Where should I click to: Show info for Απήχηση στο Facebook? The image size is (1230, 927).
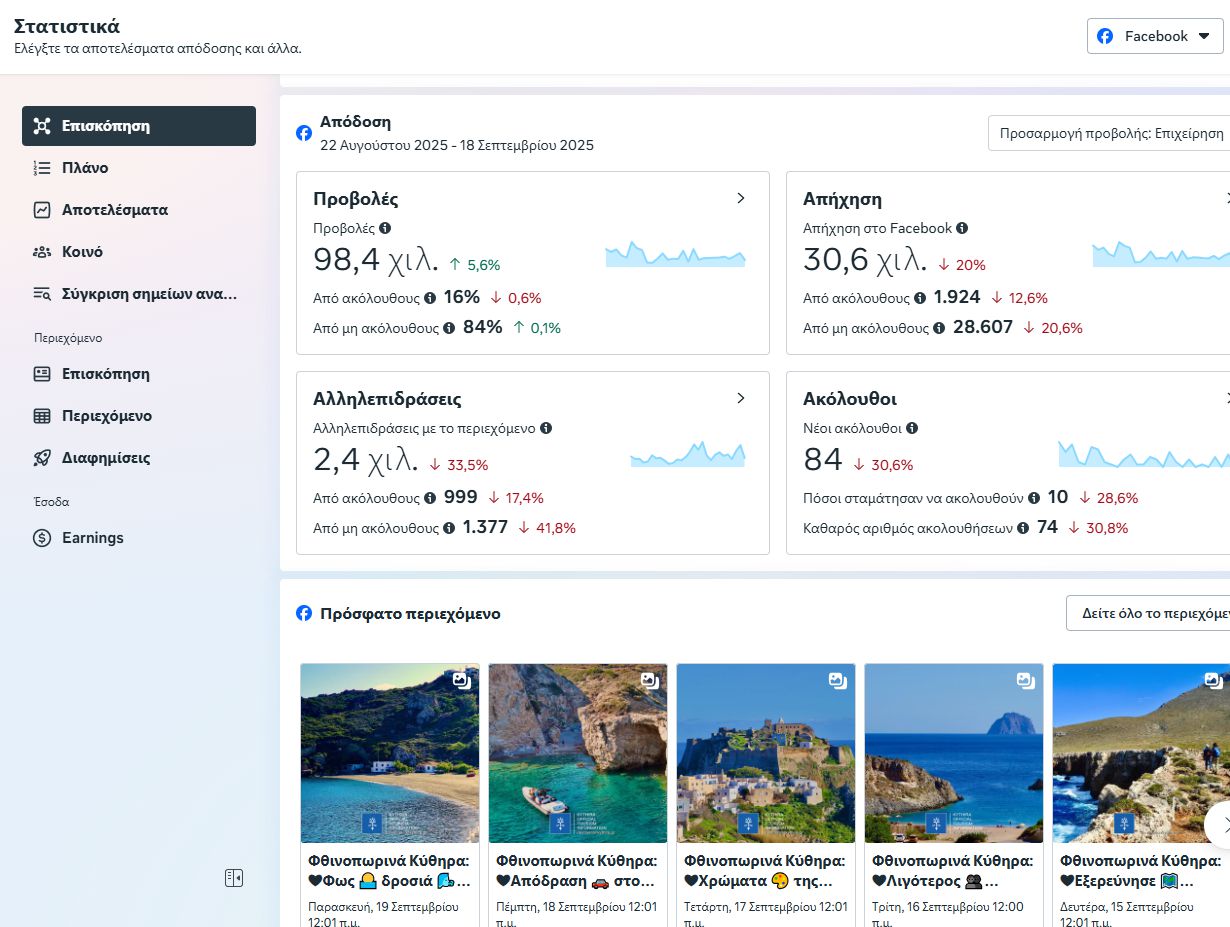click(x=962, y=228)
